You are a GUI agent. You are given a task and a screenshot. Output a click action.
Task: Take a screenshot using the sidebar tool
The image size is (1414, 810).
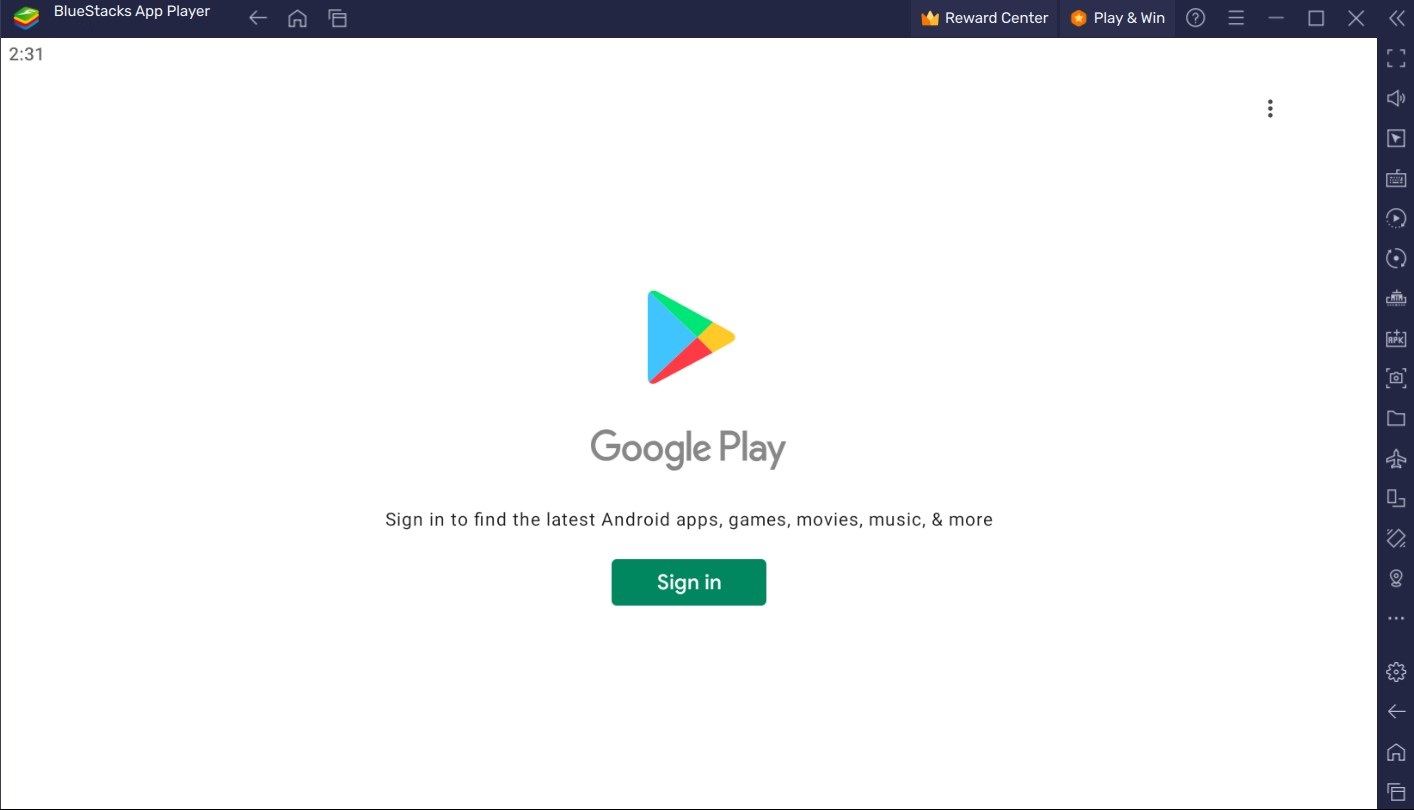[x=1396, y=378]
